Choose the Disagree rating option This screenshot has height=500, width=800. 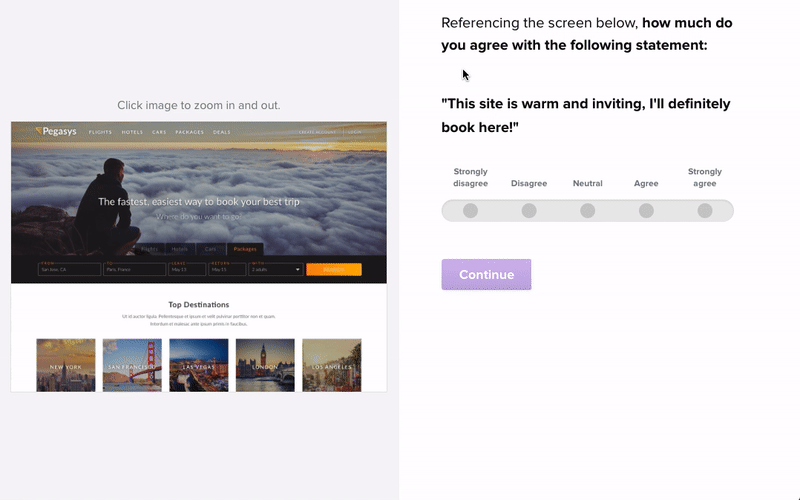529,211
